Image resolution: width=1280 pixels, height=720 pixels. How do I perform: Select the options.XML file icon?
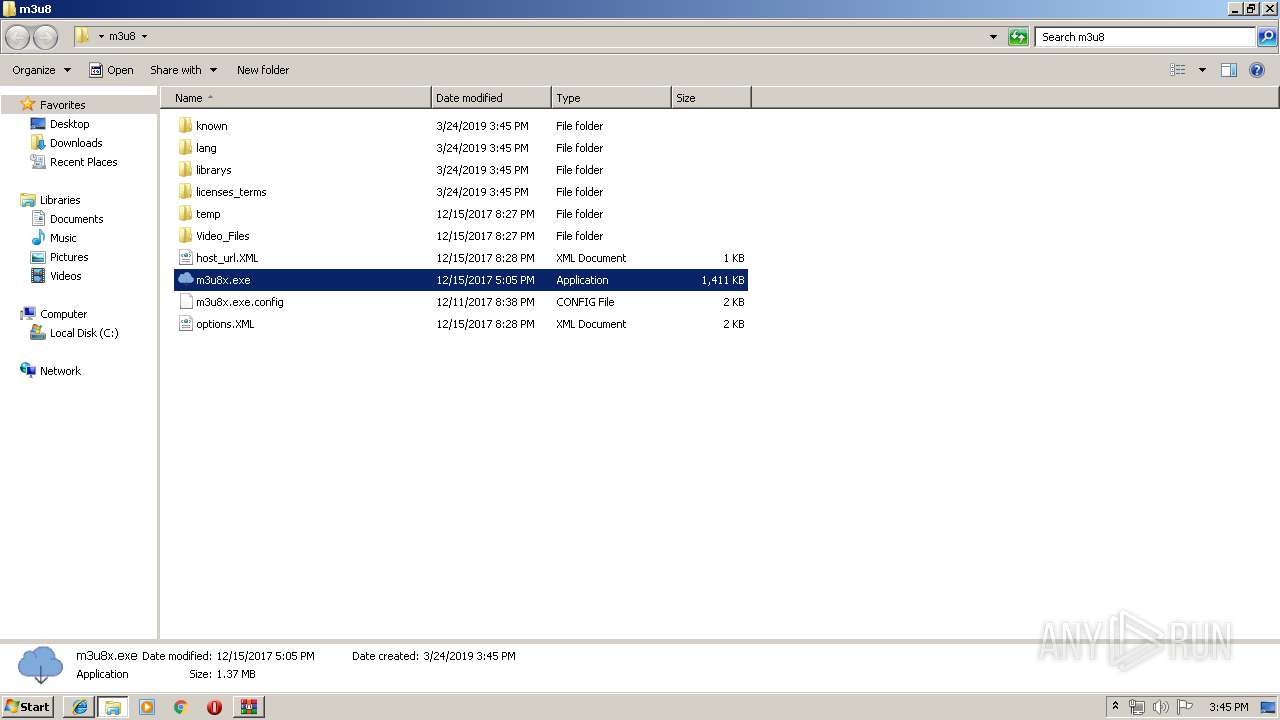[x=185, y=324]
